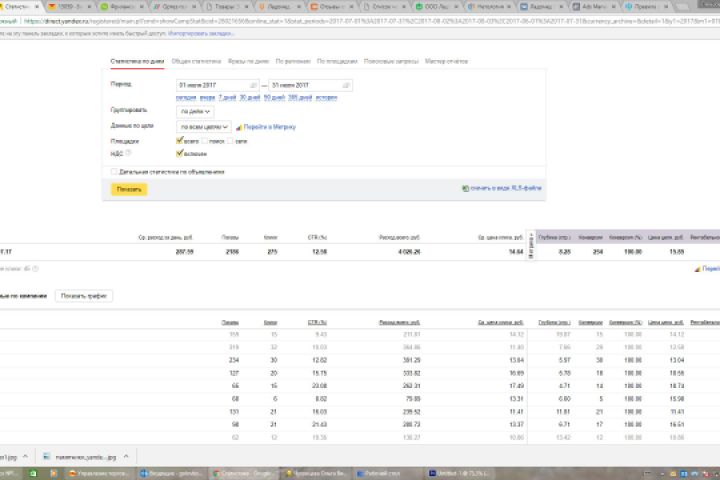This screenshot has width=720, height=480.
Task: Sort the table by 'Показы' column header
Action: (x=230, y=322)
